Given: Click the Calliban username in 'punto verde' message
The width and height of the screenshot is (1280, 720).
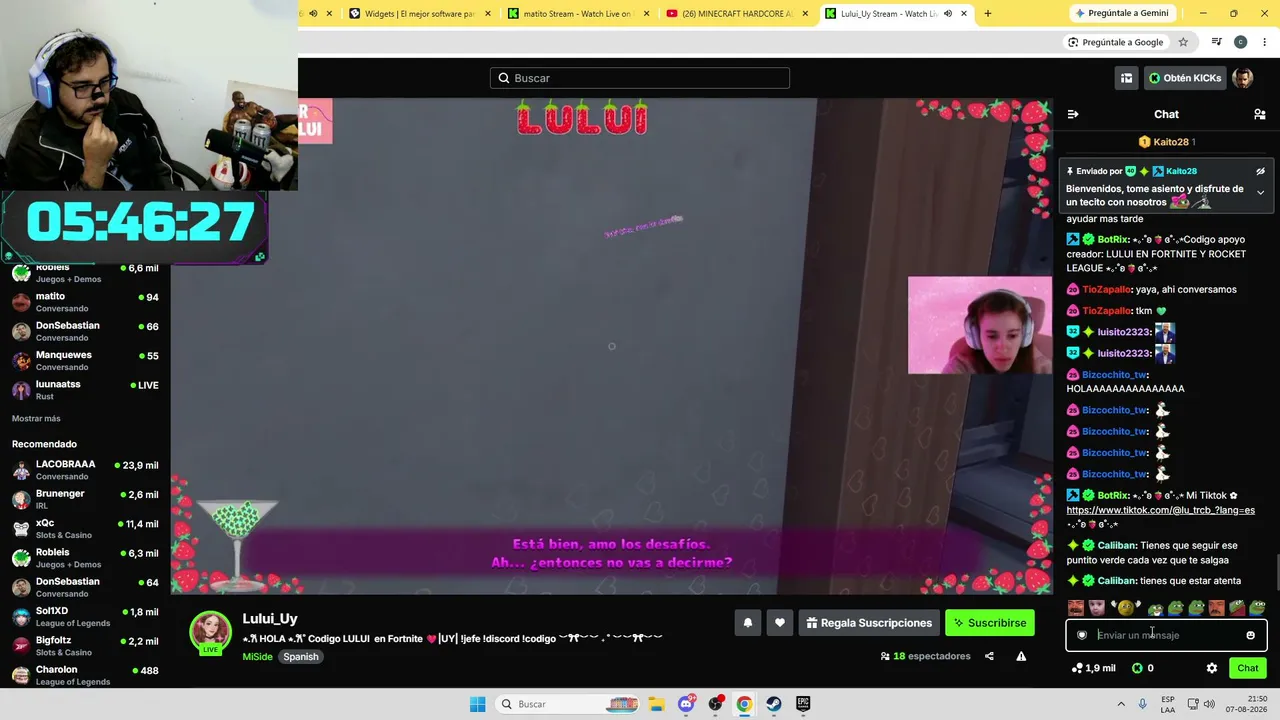Looking at the screenshot, I should click(x=1117, y=546).
